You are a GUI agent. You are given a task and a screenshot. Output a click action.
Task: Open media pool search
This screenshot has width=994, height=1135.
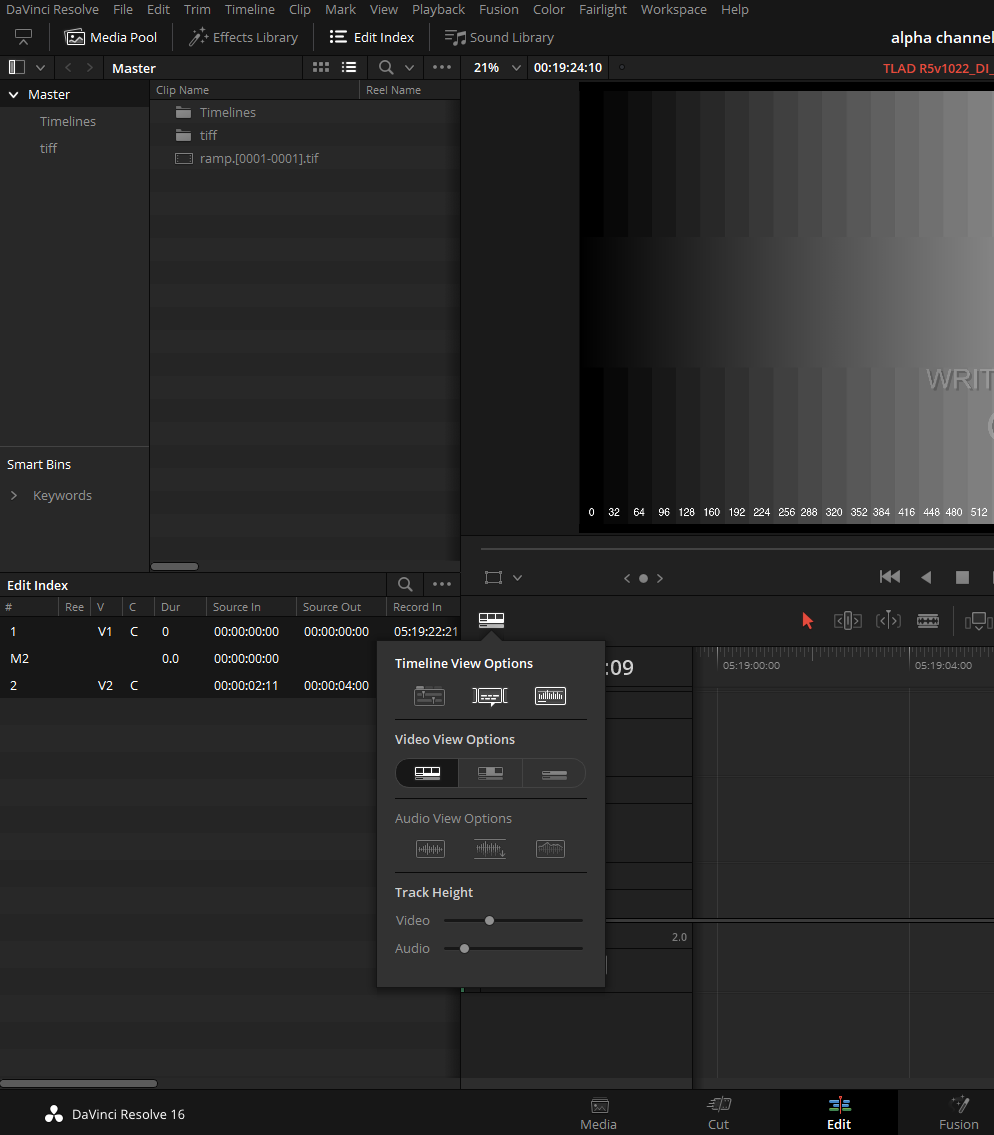click(387, 67)
